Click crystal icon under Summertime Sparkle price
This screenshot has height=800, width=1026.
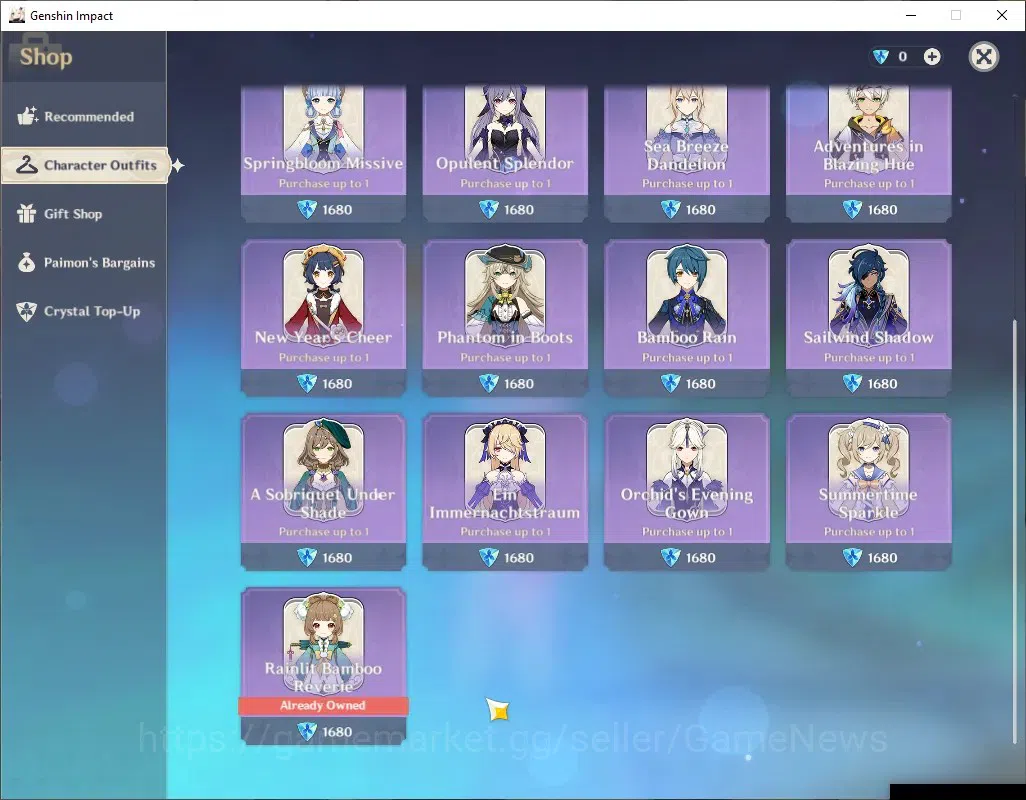click(852, 557)
